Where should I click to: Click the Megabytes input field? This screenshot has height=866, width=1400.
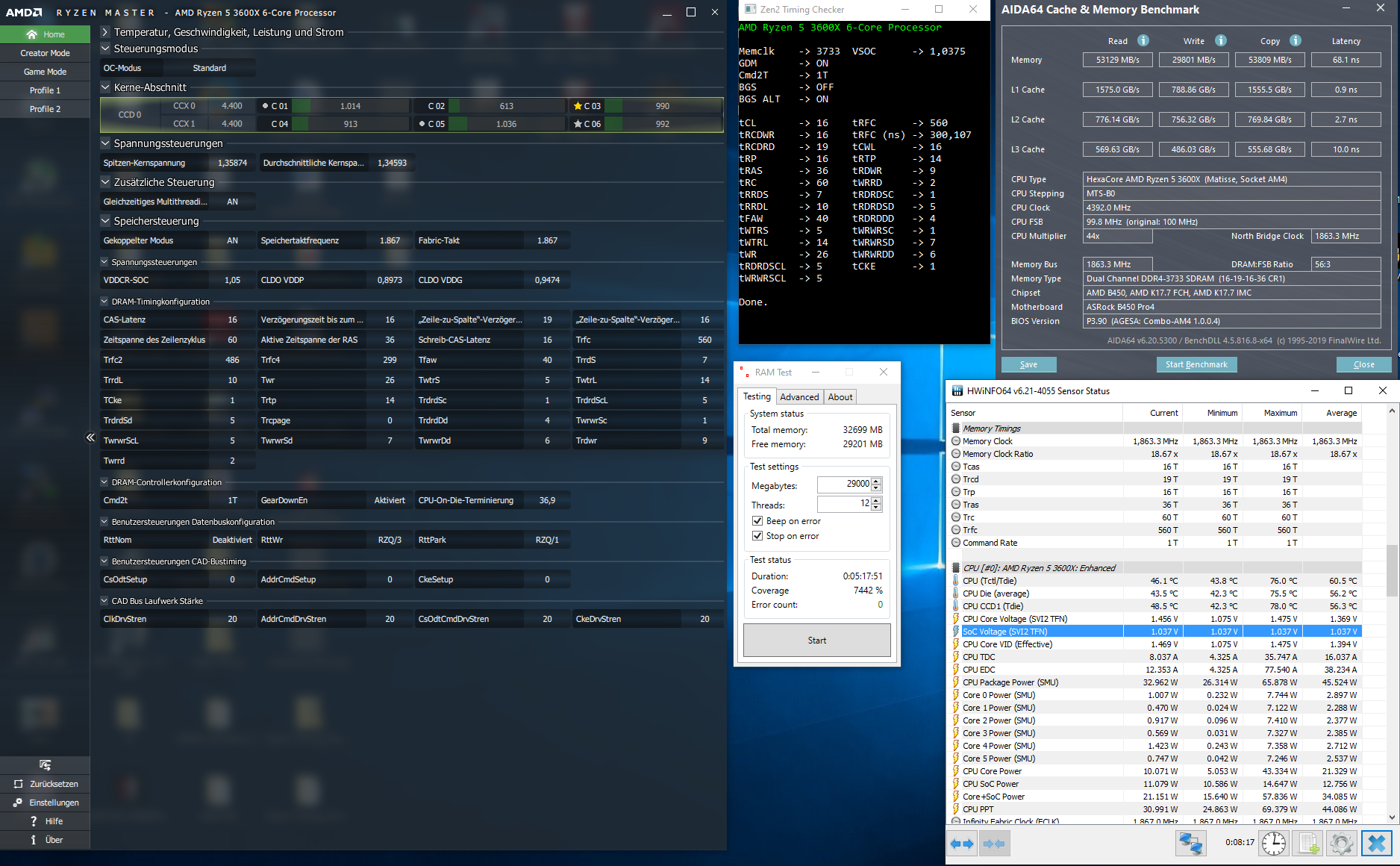point(844,484)
